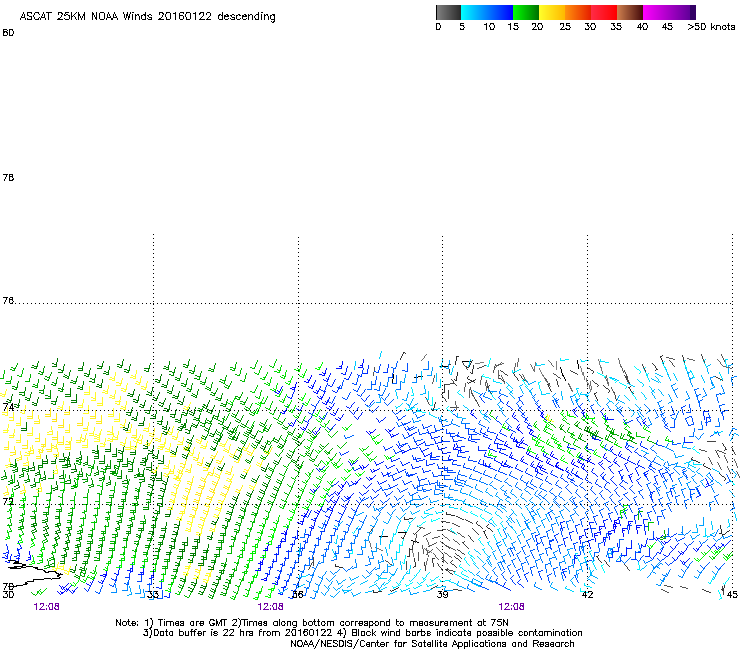Viewport: 740px width, 650px height.
Task: Click the orange 25-30 knots legend segment
Action: [x=578, y=12]
